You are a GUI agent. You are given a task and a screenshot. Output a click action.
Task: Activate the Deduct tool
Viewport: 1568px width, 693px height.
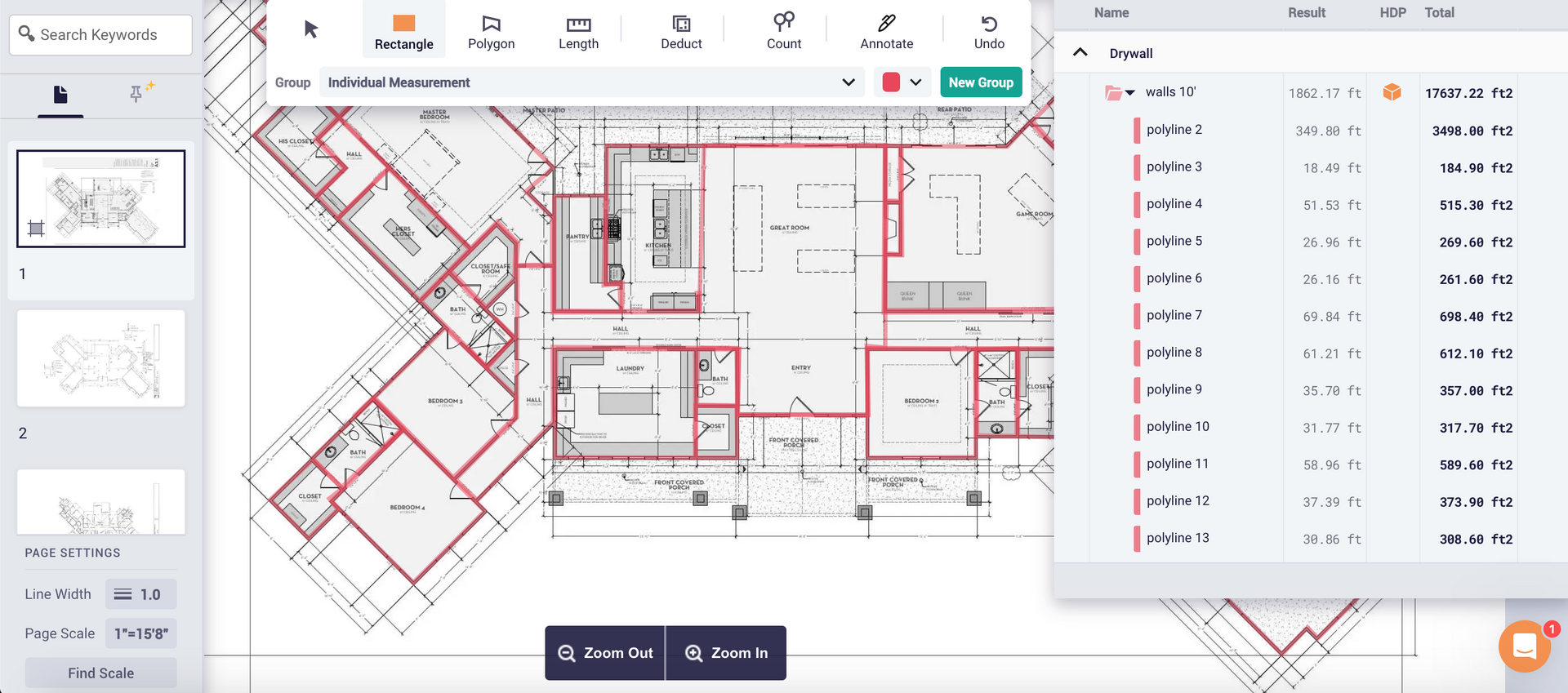681,32
